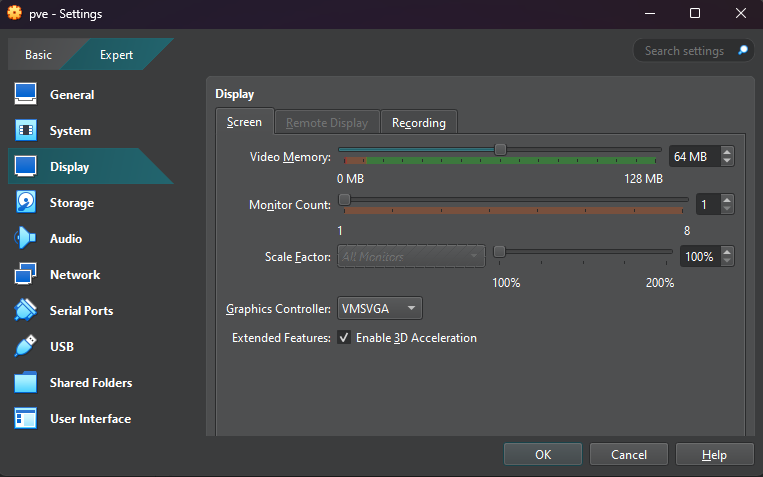Open the USB settings icon
Viewport: 763px width, 477px height.
click(26, 347)
